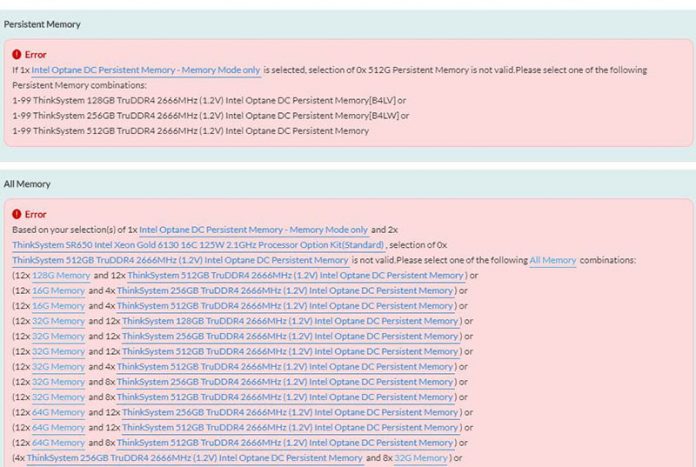Viewport: 696px width, 467px height.
Task: Open 512GB link in 32G and 8x row
Action: (x=285, y=397)
